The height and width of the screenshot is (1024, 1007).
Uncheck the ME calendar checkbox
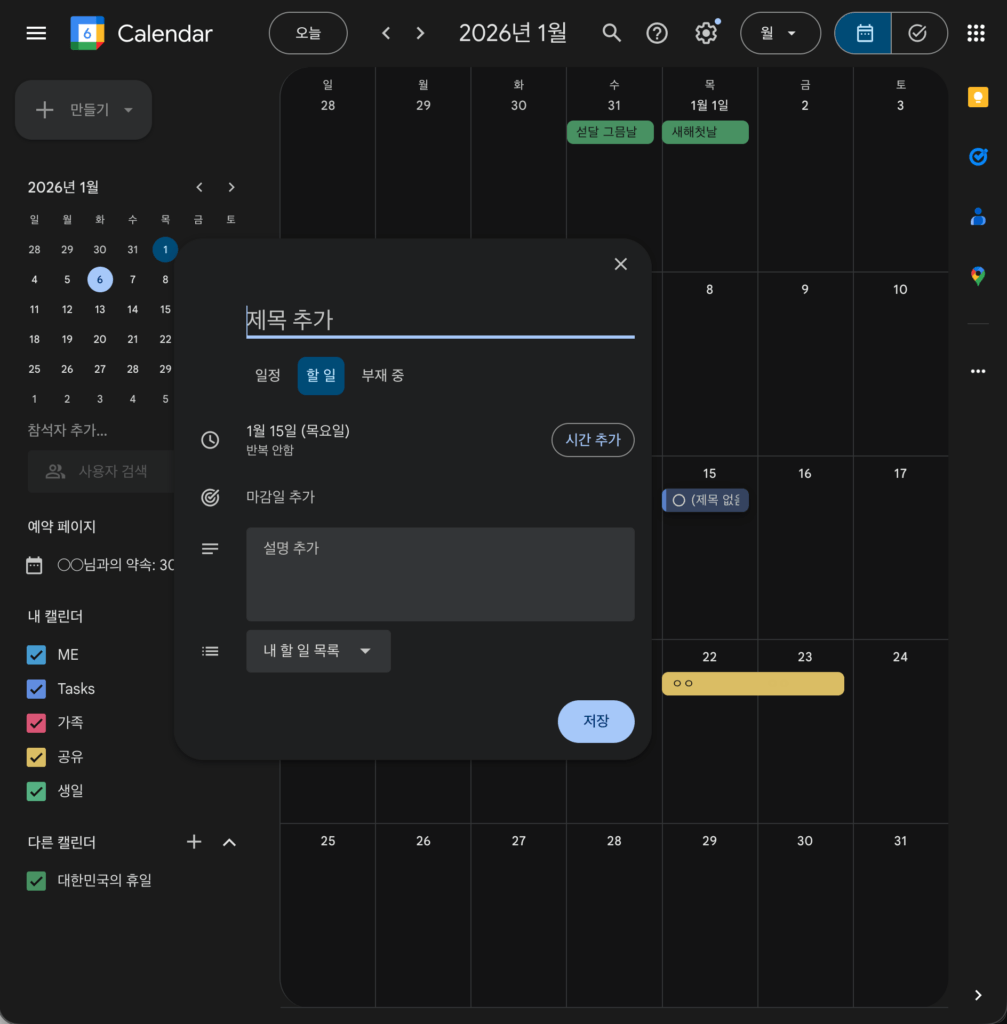[37, 655]
